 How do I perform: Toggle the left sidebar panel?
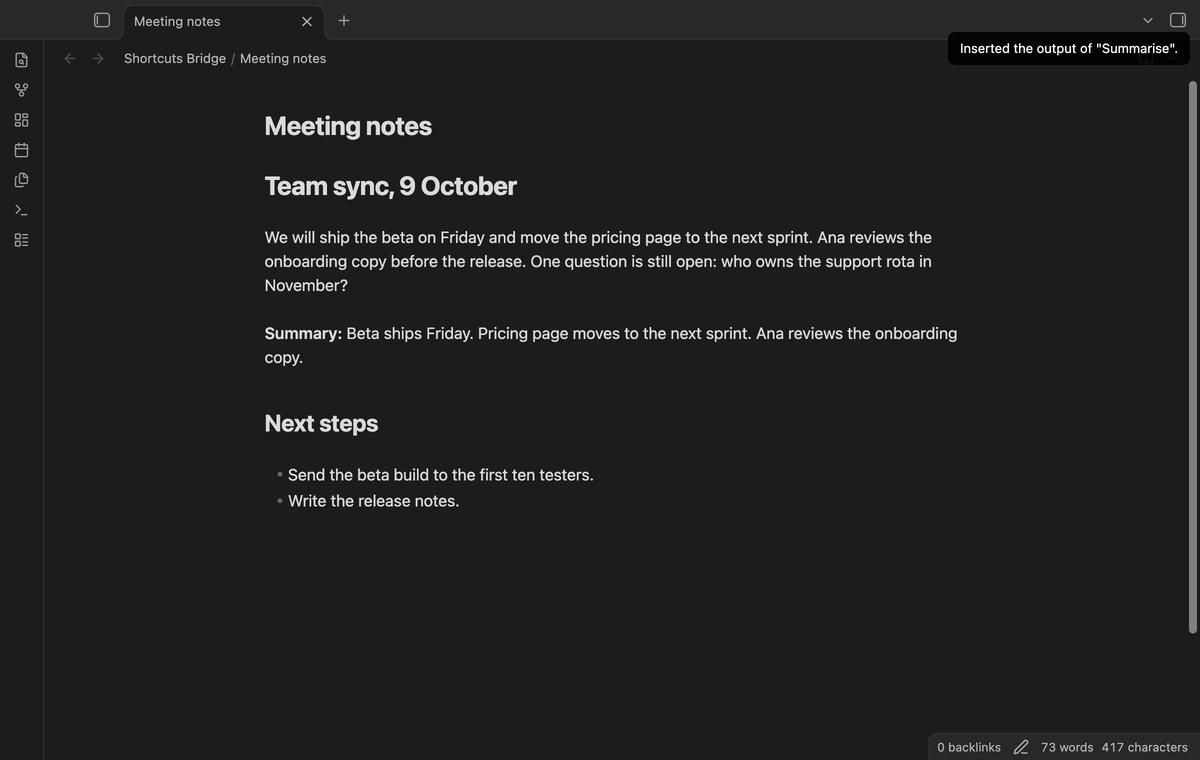pyautogui.click(x=101, y=20)
